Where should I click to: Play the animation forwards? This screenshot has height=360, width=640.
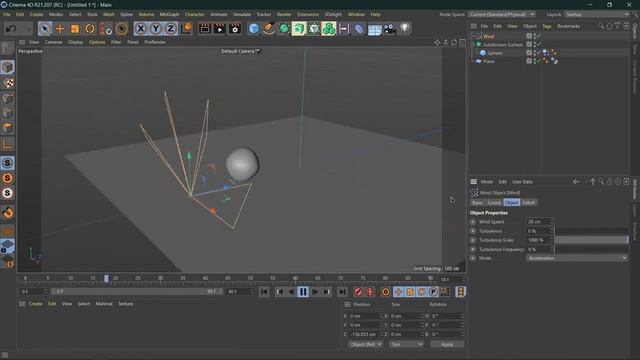[315, 291]
